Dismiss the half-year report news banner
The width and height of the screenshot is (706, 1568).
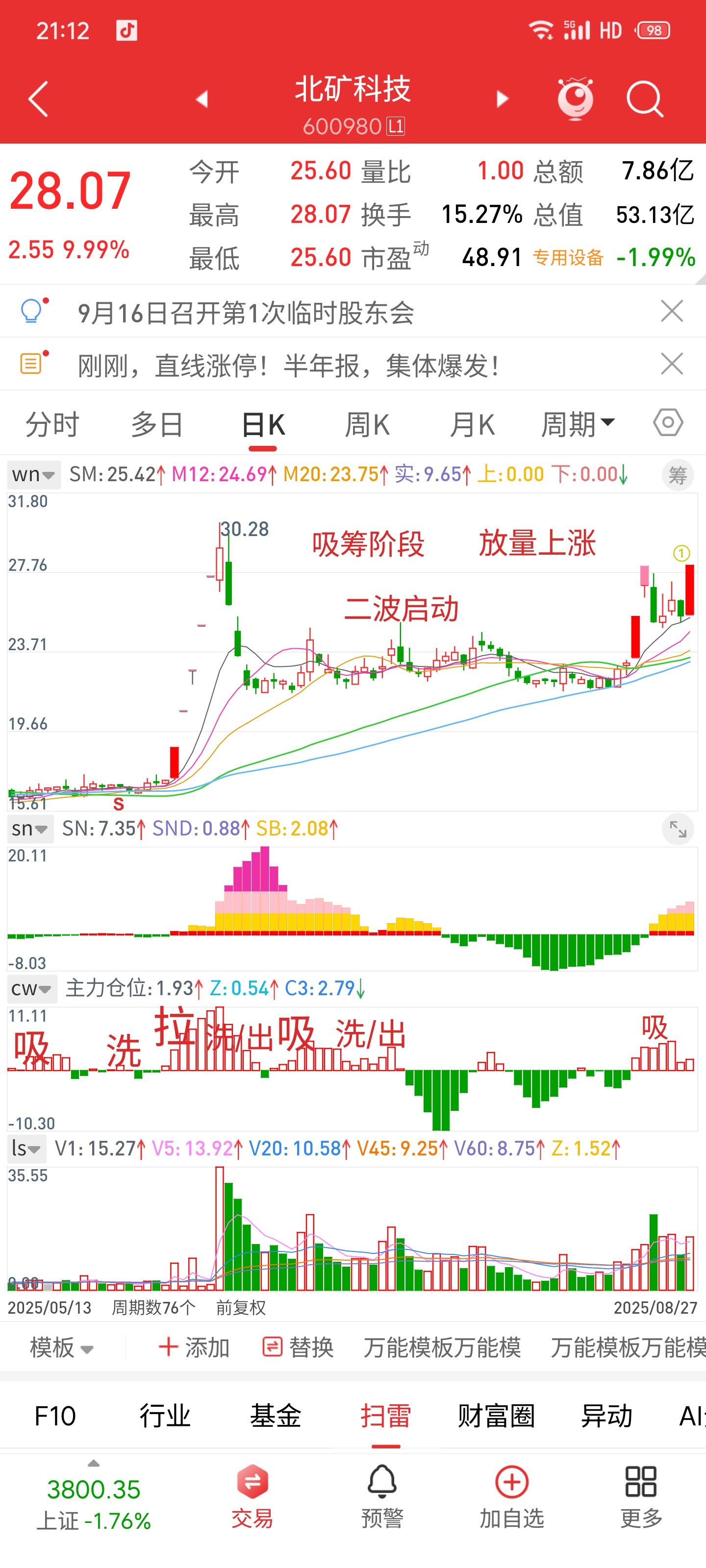(x=672, y=364)
